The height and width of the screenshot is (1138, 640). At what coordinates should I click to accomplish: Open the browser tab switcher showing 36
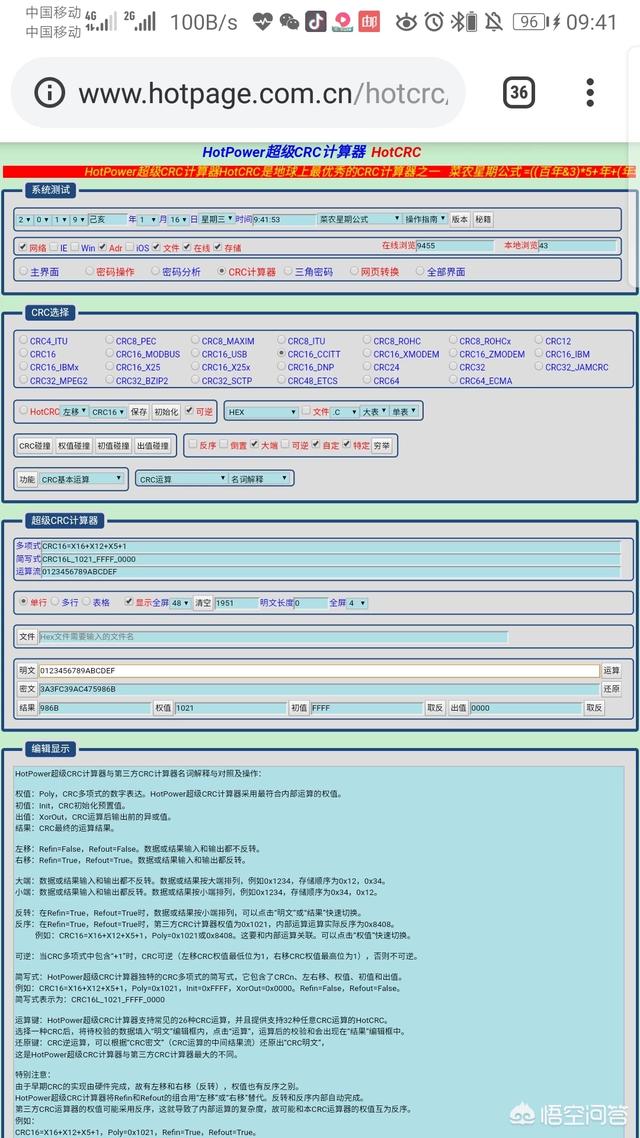coord(518,92)
